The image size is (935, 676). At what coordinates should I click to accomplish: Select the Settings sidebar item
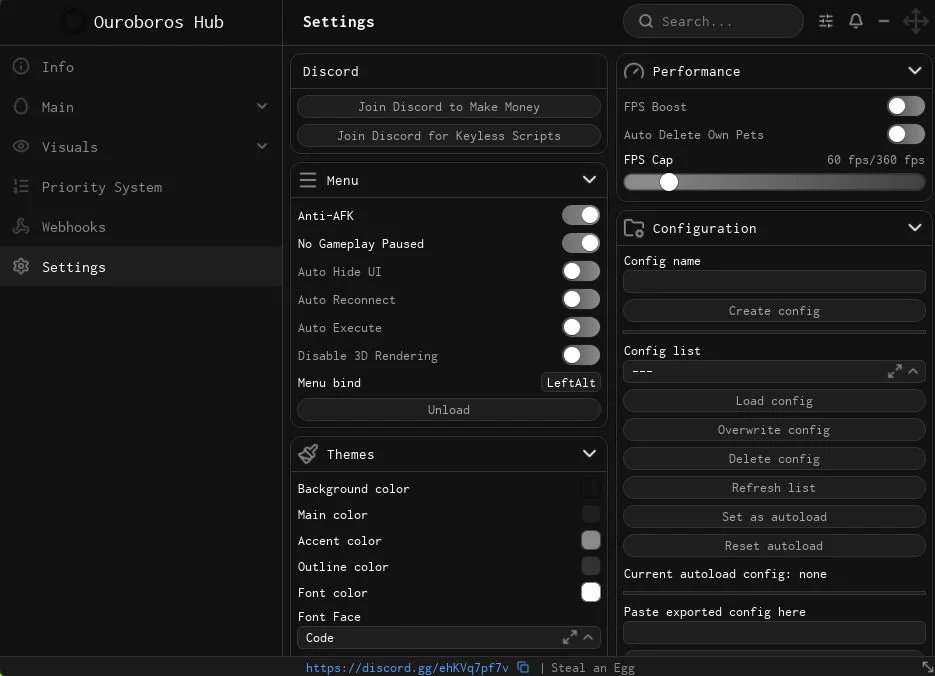[141, 266]
